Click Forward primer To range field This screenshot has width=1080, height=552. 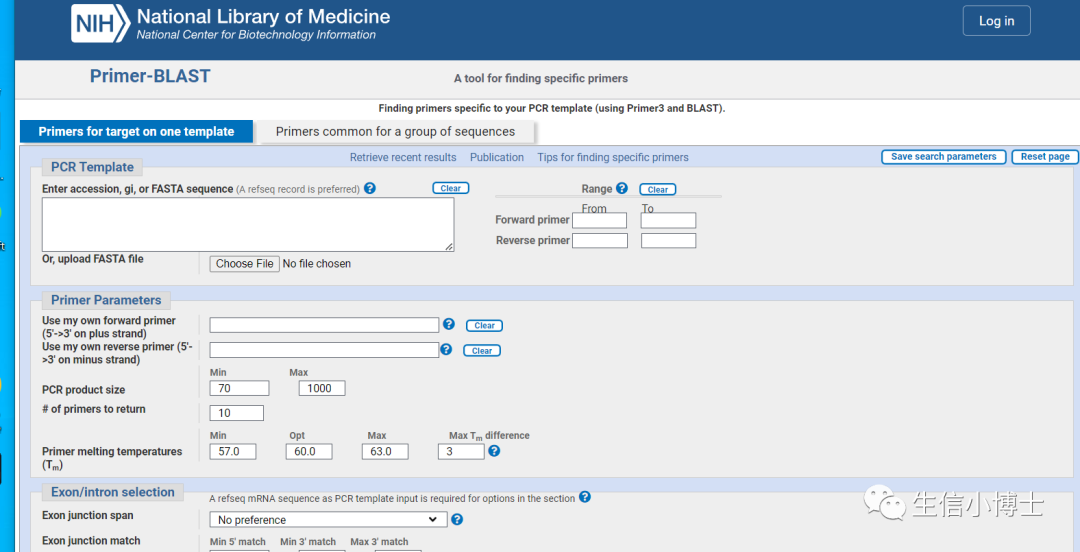click(x=668, y=221)
